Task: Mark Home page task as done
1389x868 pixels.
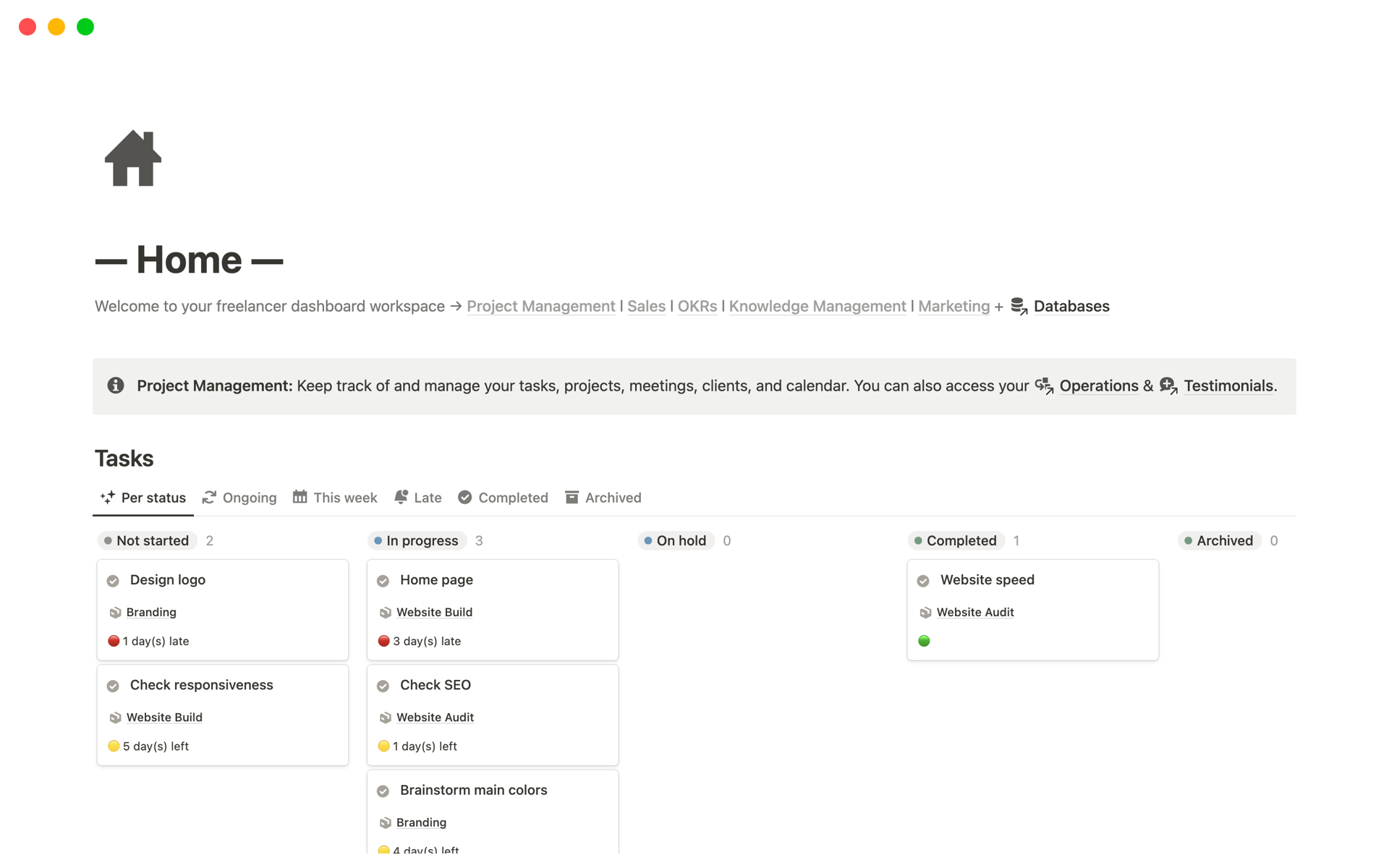Action: click(x=383, y=581)
